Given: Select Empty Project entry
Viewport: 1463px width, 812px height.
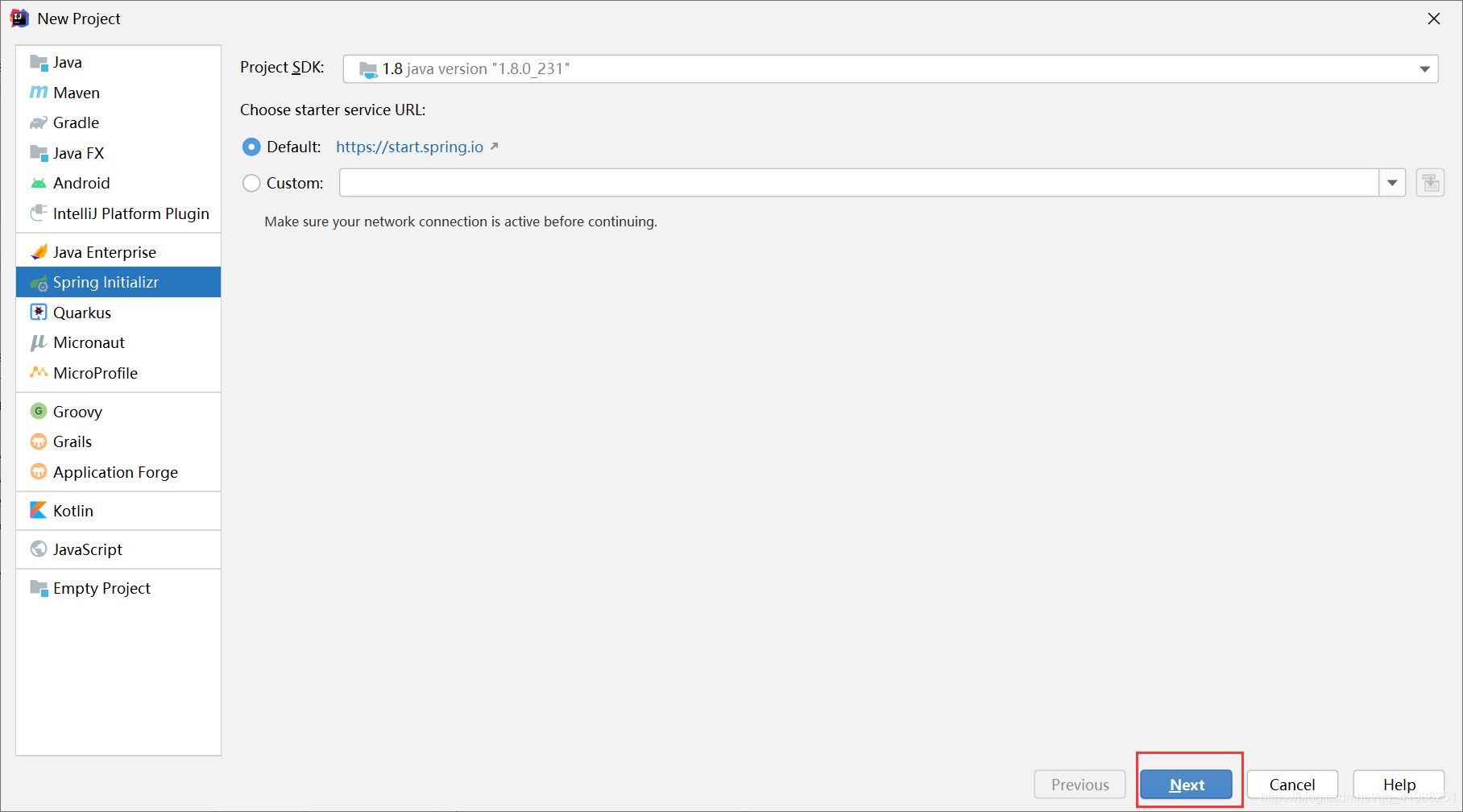Looking at the screenshot, I should [118, 588].
